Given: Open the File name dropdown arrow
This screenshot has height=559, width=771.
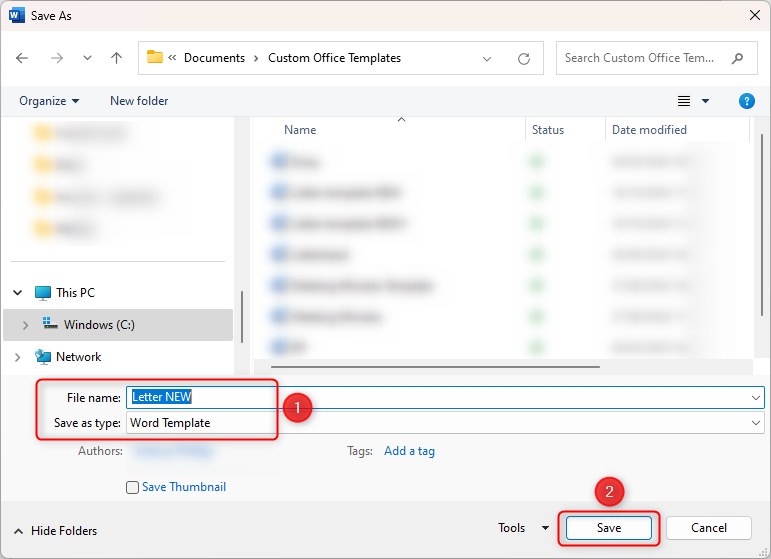Looking at the screenshot, I should 756,397.
